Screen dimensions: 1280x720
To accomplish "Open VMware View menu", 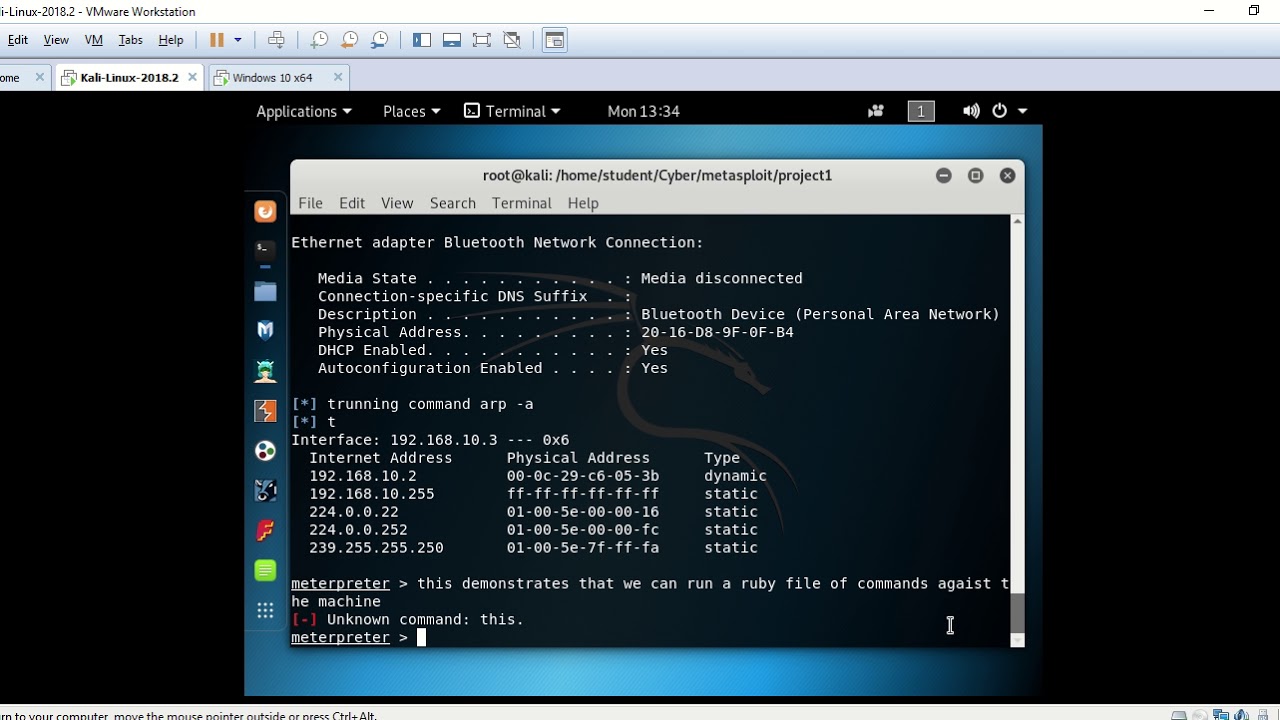I will [56, 40].
